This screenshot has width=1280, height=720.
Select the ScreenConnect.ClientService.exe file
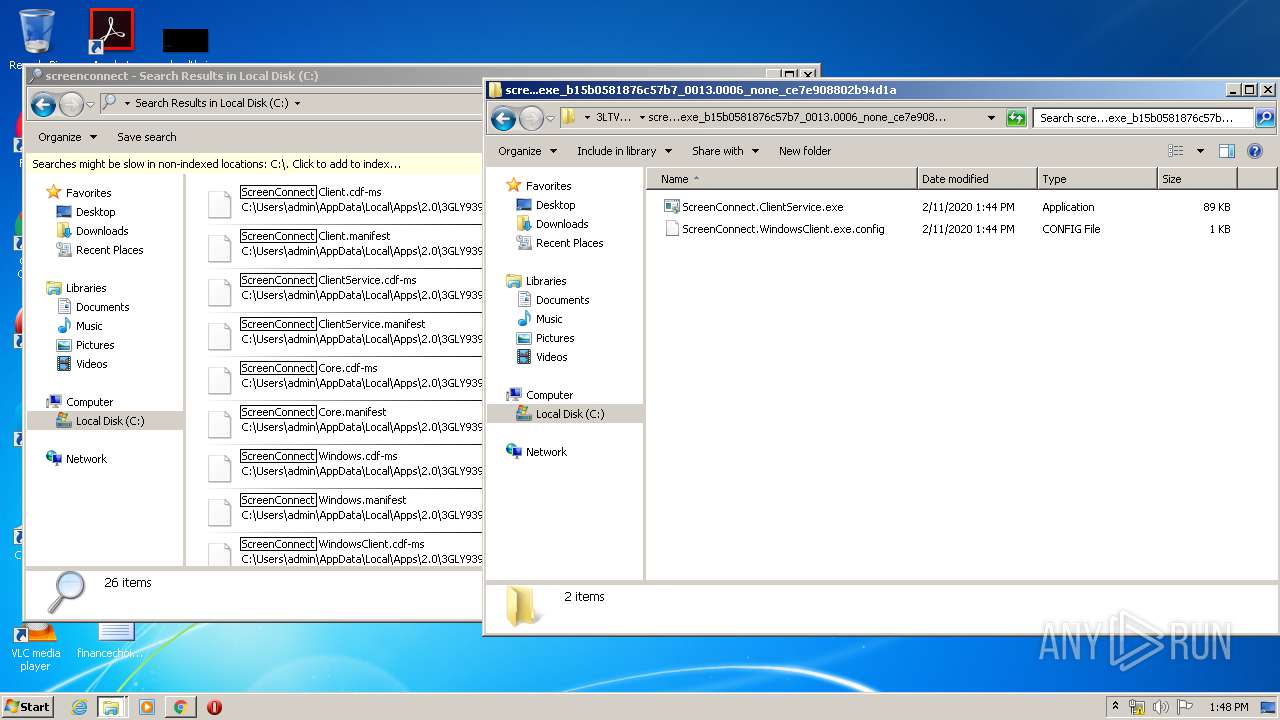762,207
